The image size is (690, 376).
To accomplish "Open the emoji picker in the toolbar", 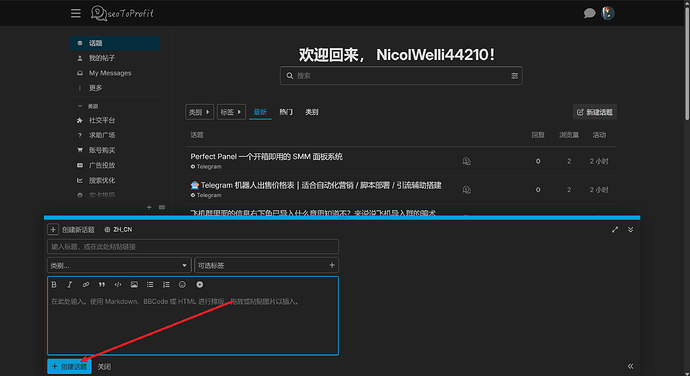I will point(182,285).
